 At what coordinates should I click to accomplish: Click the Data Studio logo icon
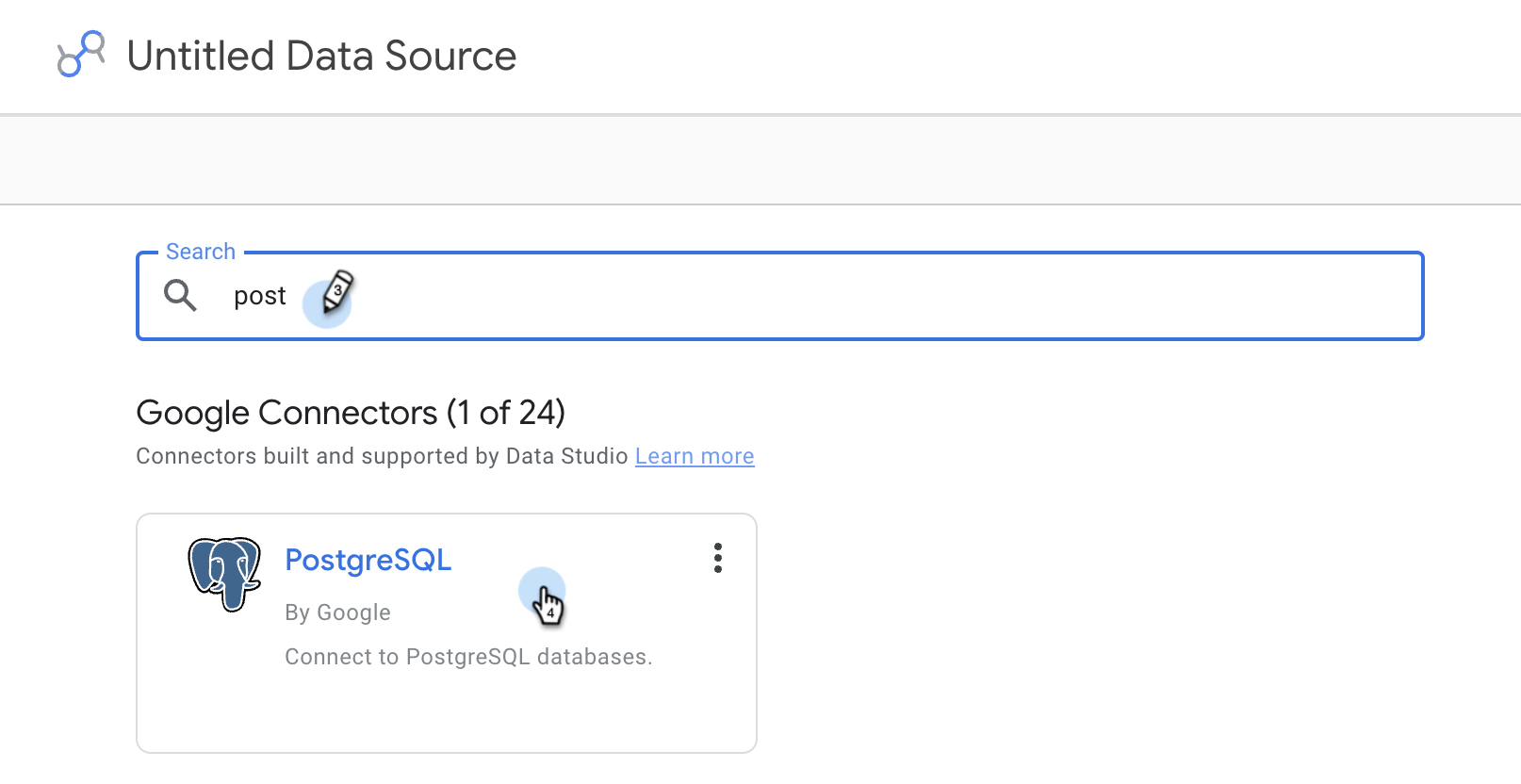click(x=81, y=55)
